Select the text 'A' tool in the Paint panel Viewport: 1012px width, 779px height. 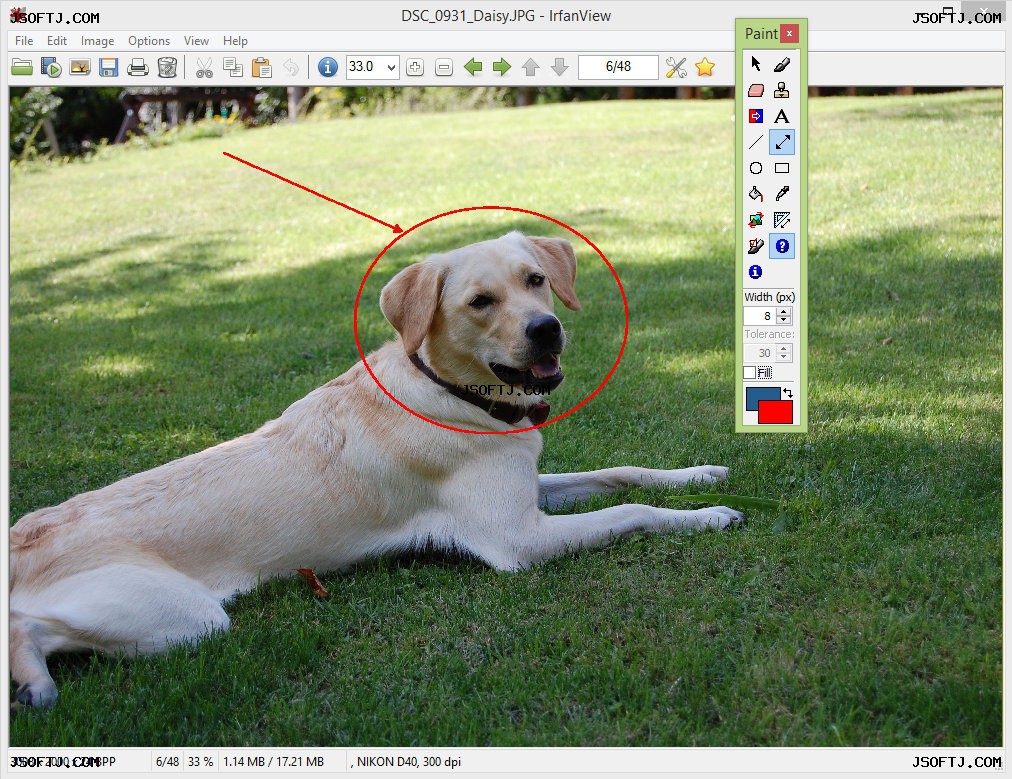(x=782, y=116)
